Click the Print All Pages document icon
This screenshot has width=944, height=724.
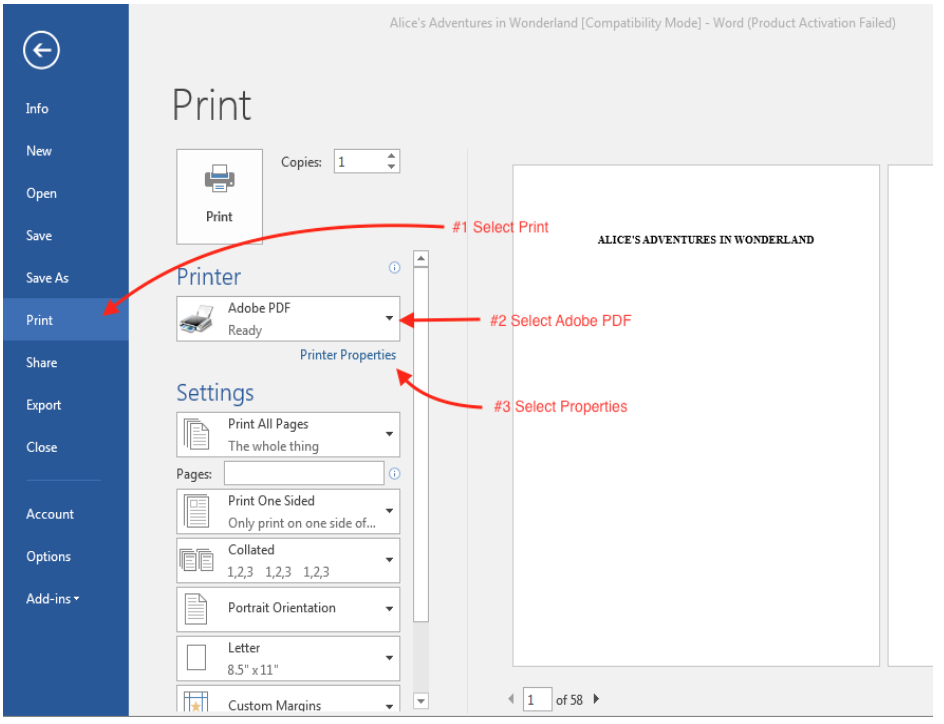[x=196, y=435]
